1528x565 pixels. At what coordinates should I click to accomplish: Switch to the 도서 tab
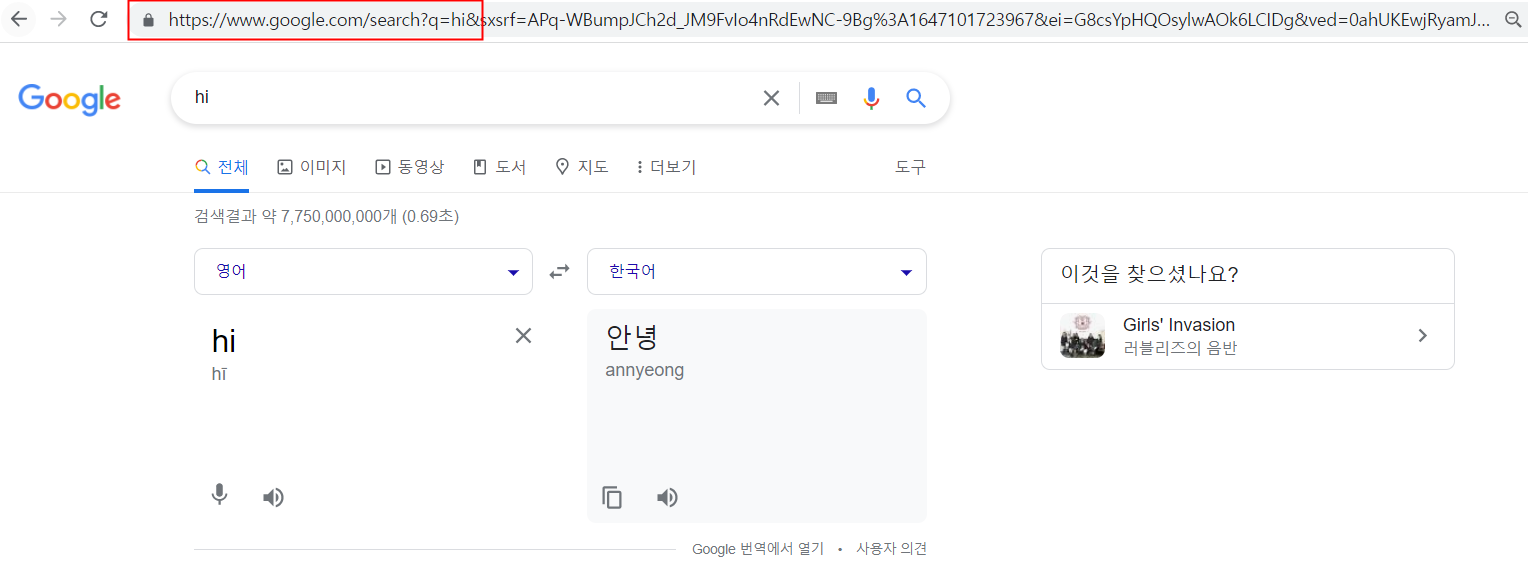coord(499,167)
